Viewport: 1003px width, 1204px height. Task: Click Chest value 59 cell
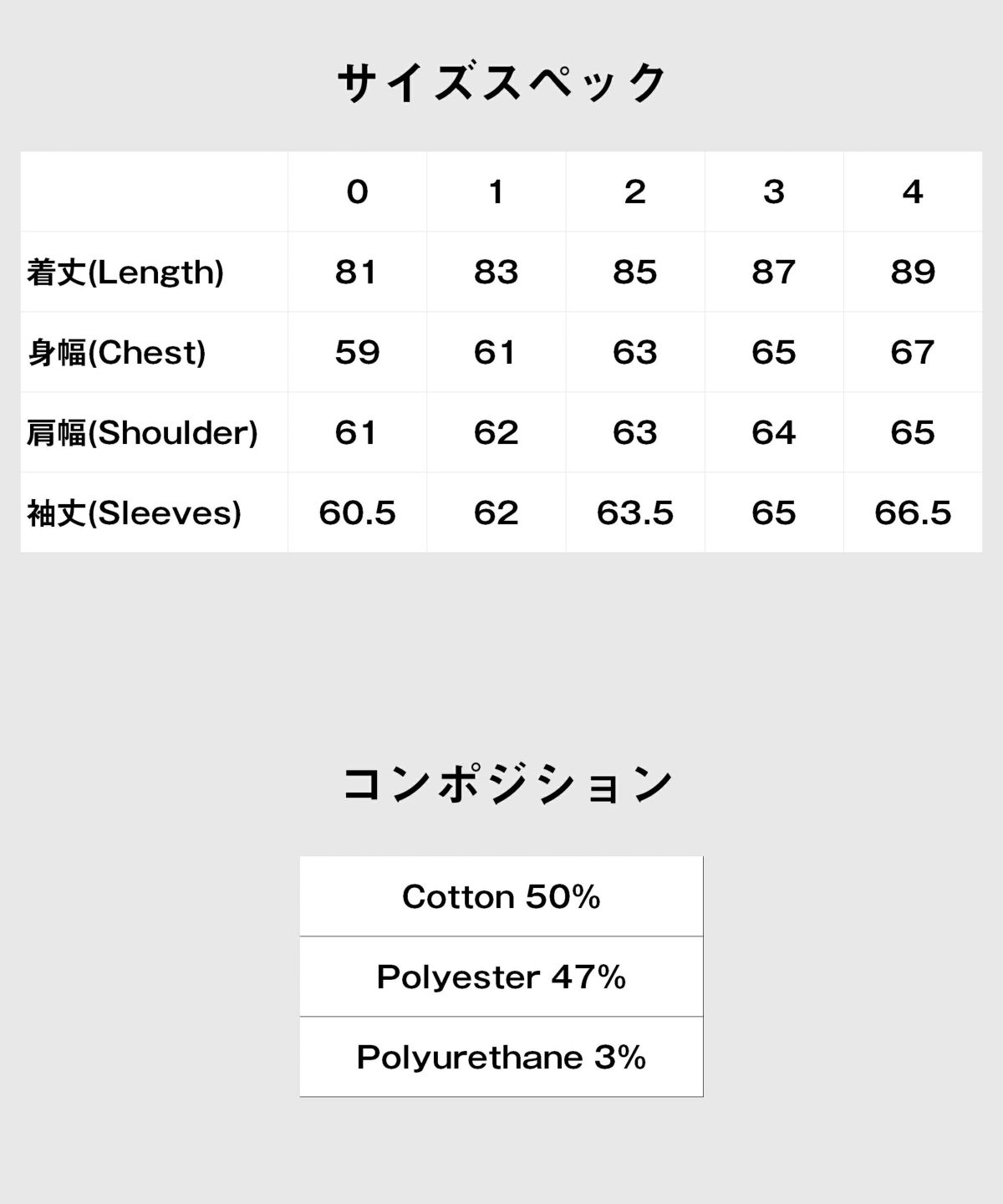[357, 352]
